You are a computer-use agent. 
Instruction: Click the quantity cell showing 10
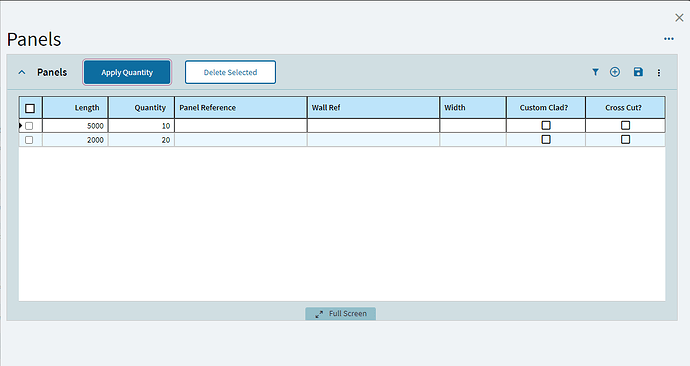tap(141, 126)
